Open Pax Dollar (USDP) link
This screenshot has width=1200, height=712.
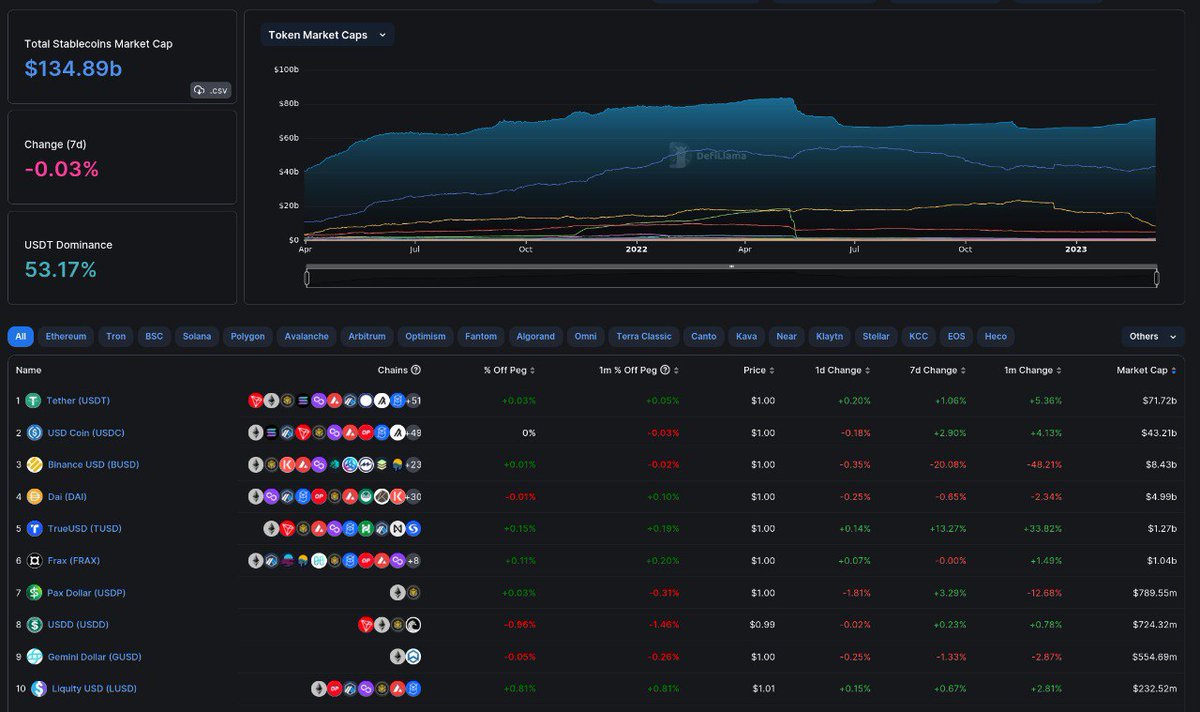click(87, 593)
